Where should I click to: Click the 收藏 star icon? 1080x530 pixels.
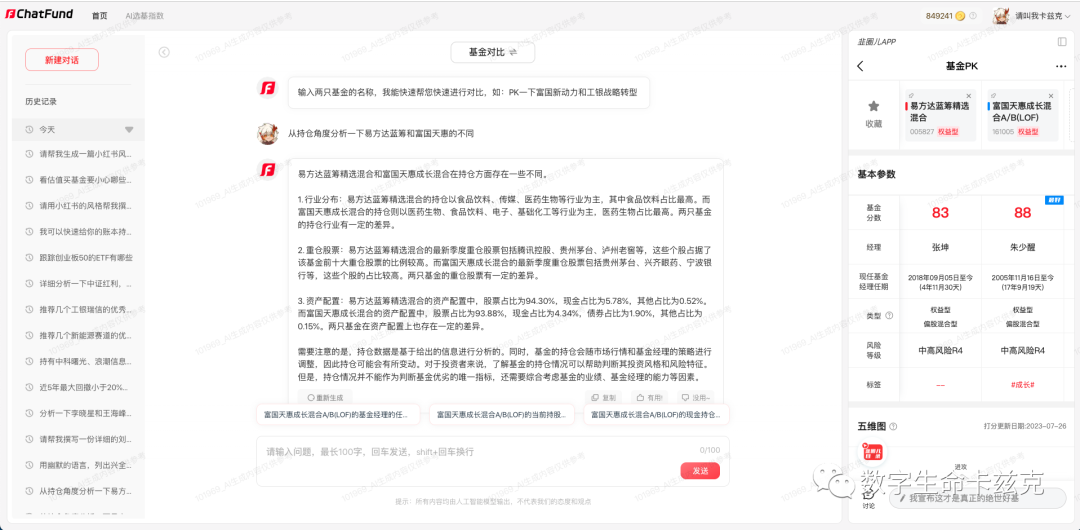pyautogui.click(x=873, y=105)
